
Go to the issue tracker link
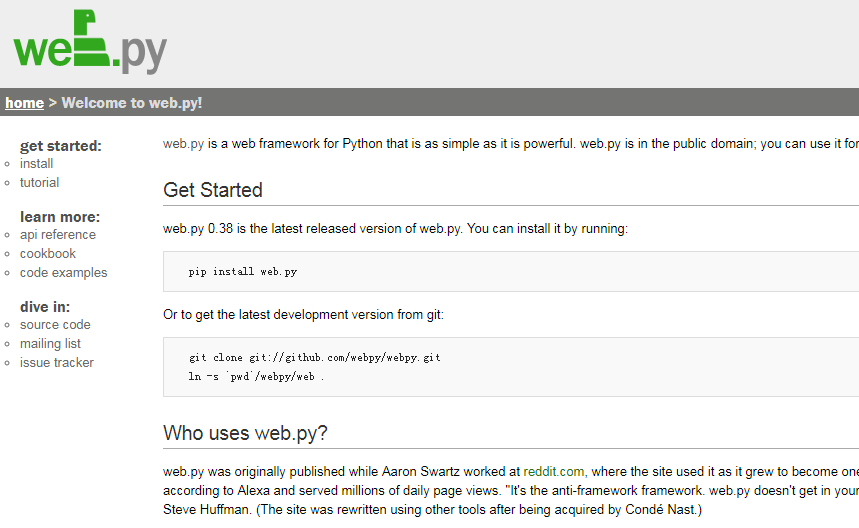[57, 363]
